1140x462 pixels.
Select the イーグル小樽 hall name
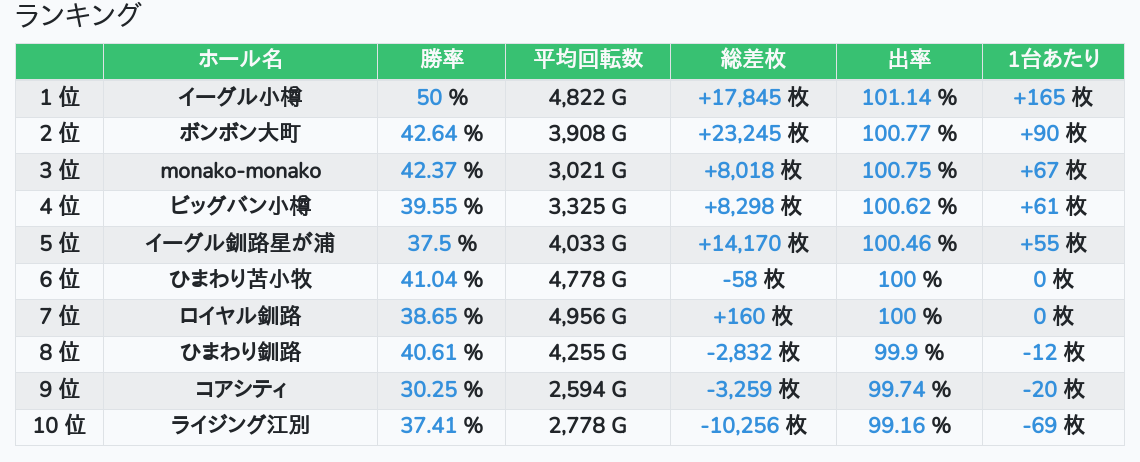(240, 98)
